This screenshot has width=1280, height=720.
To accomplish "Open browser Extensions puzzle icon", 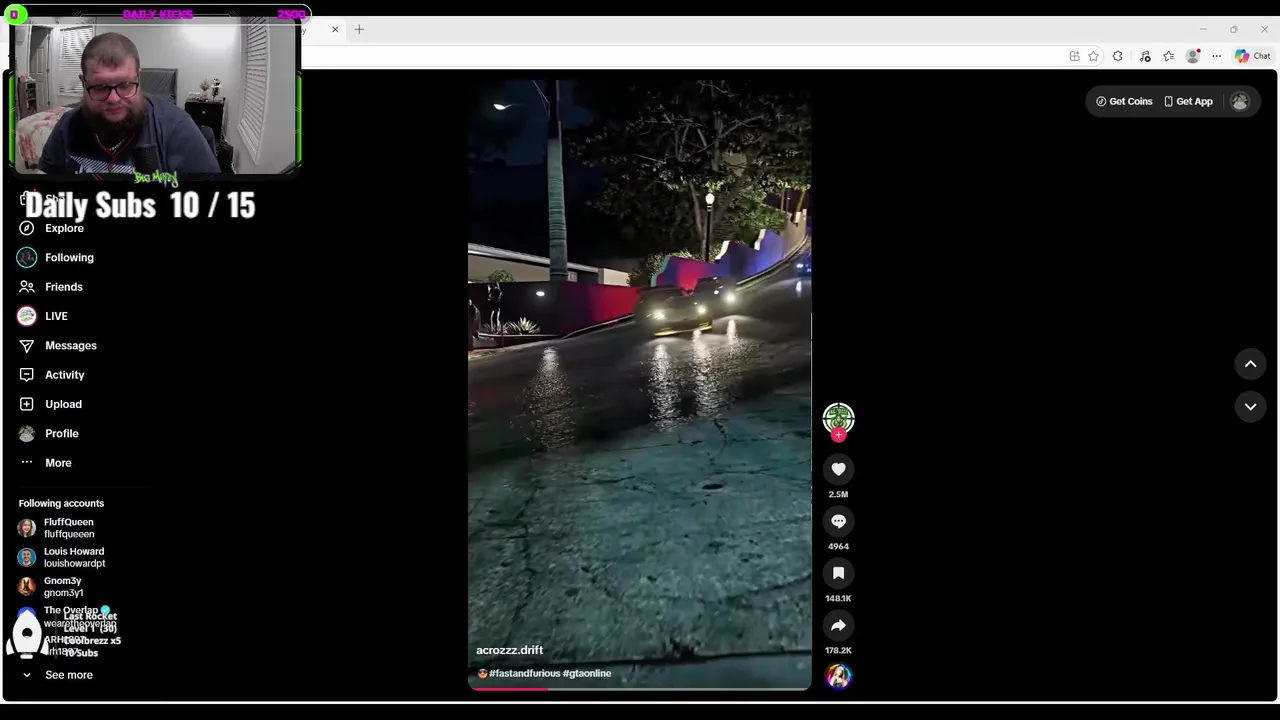I will click(1117, 56).
